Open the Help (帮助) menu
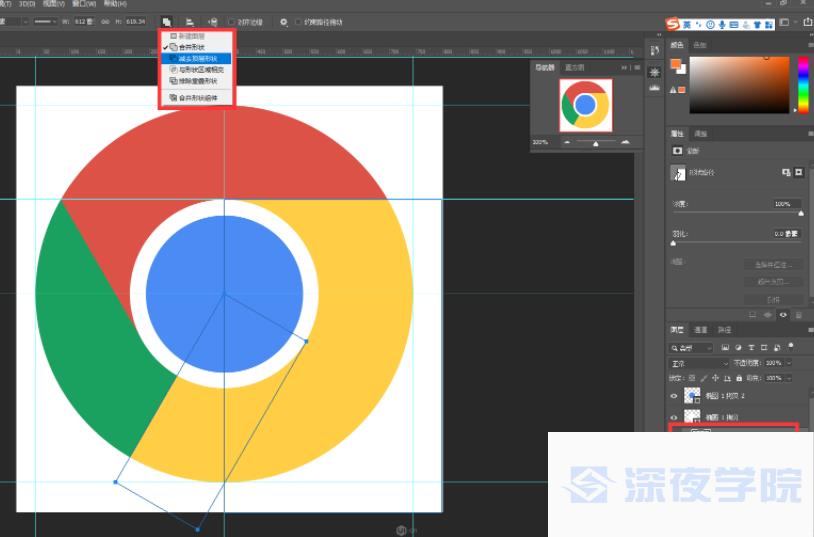This screenshot has height=537, width=814. [x=115, y=4]
